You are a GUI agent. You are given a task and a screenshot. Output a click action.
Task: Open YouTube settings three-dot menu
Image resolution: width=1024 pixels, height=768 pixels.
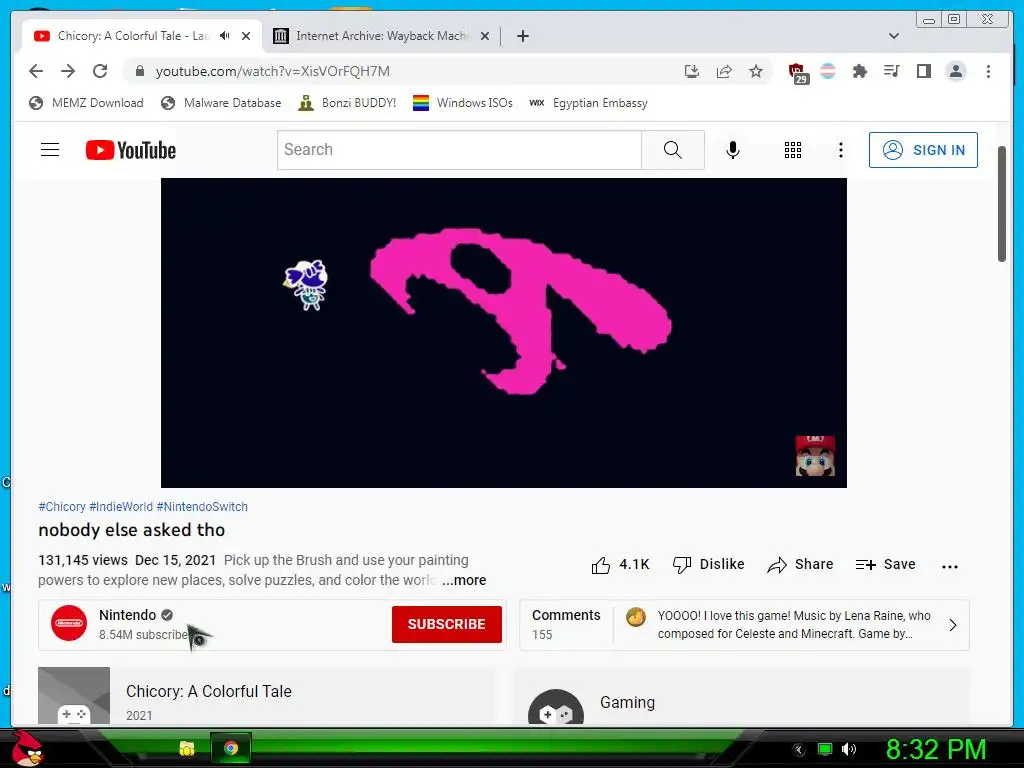(840, 150)
